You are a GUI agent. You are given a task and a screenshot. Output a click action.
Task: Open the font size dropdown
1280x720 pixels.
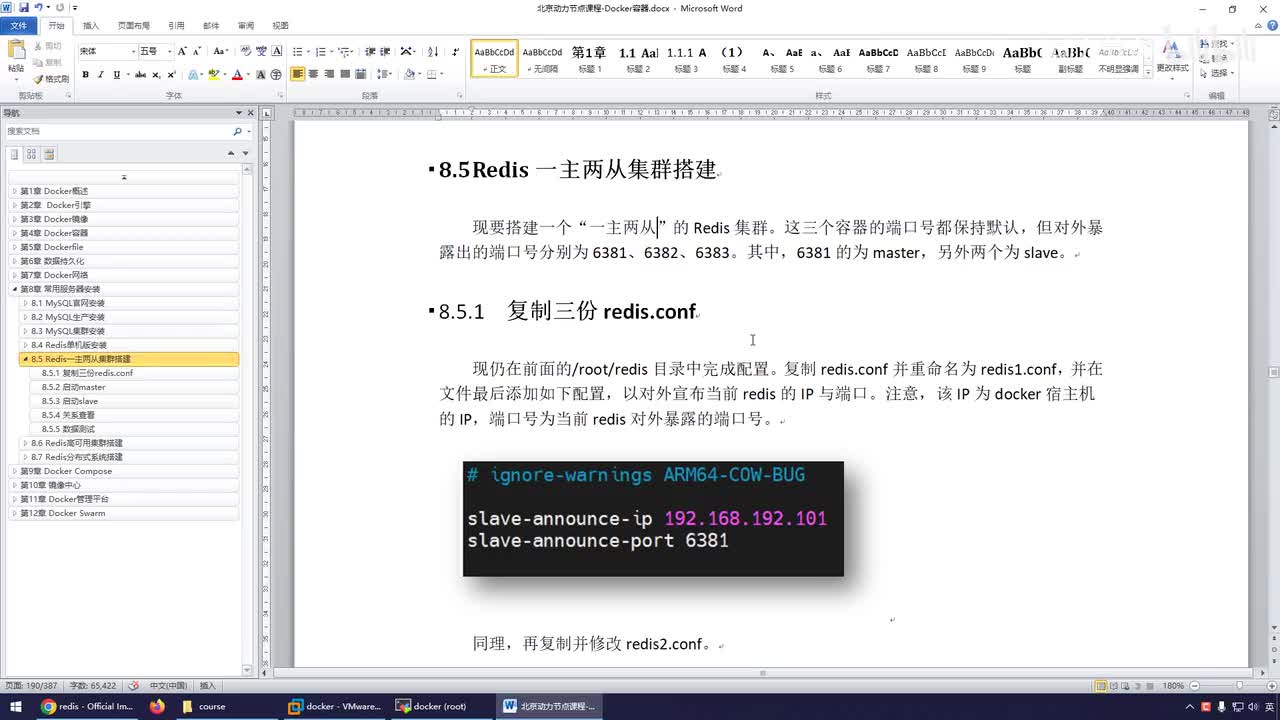click(169, 51)
